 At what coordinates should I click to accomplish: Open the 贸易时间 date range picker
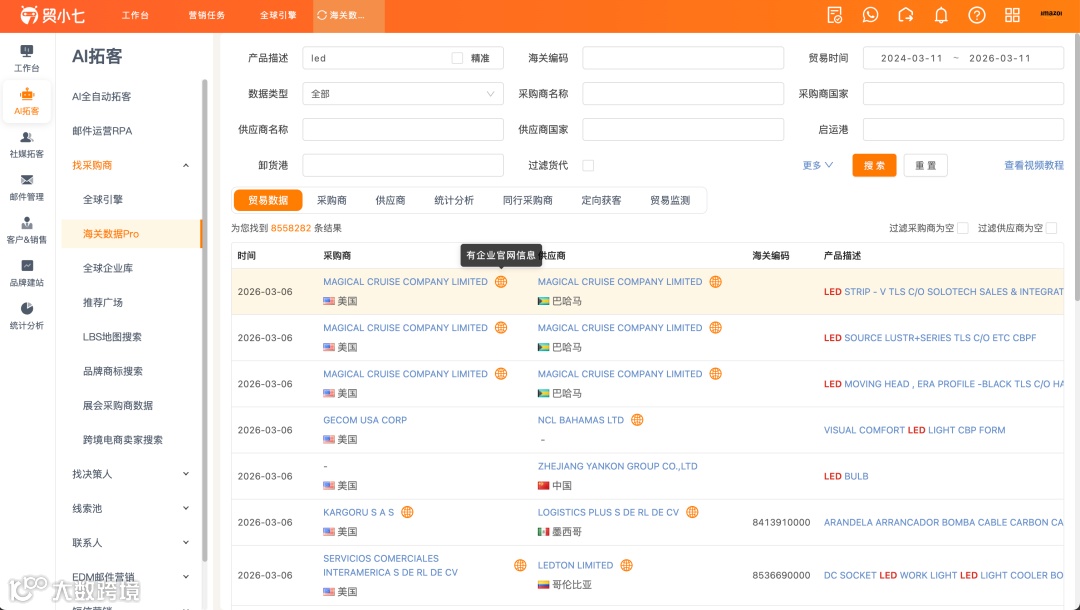click(963, 59)
